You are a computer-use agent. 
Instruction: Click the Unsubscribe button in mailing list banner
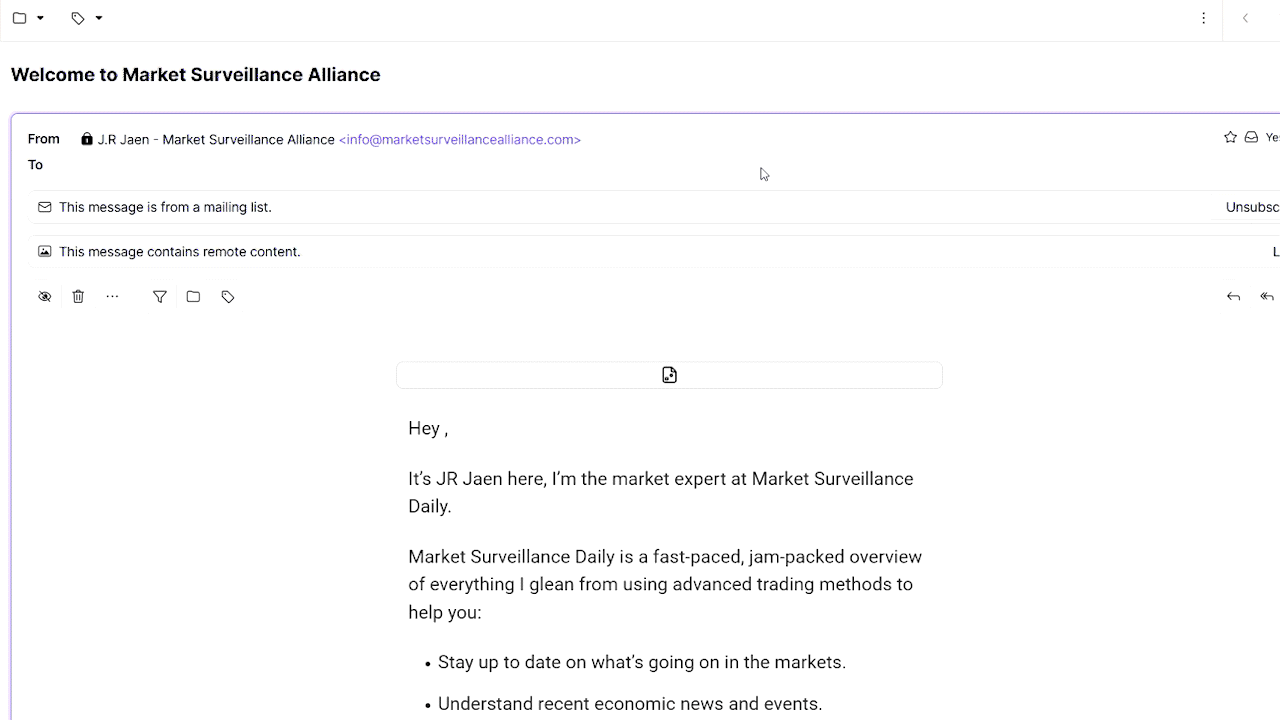coord(1252,207)
